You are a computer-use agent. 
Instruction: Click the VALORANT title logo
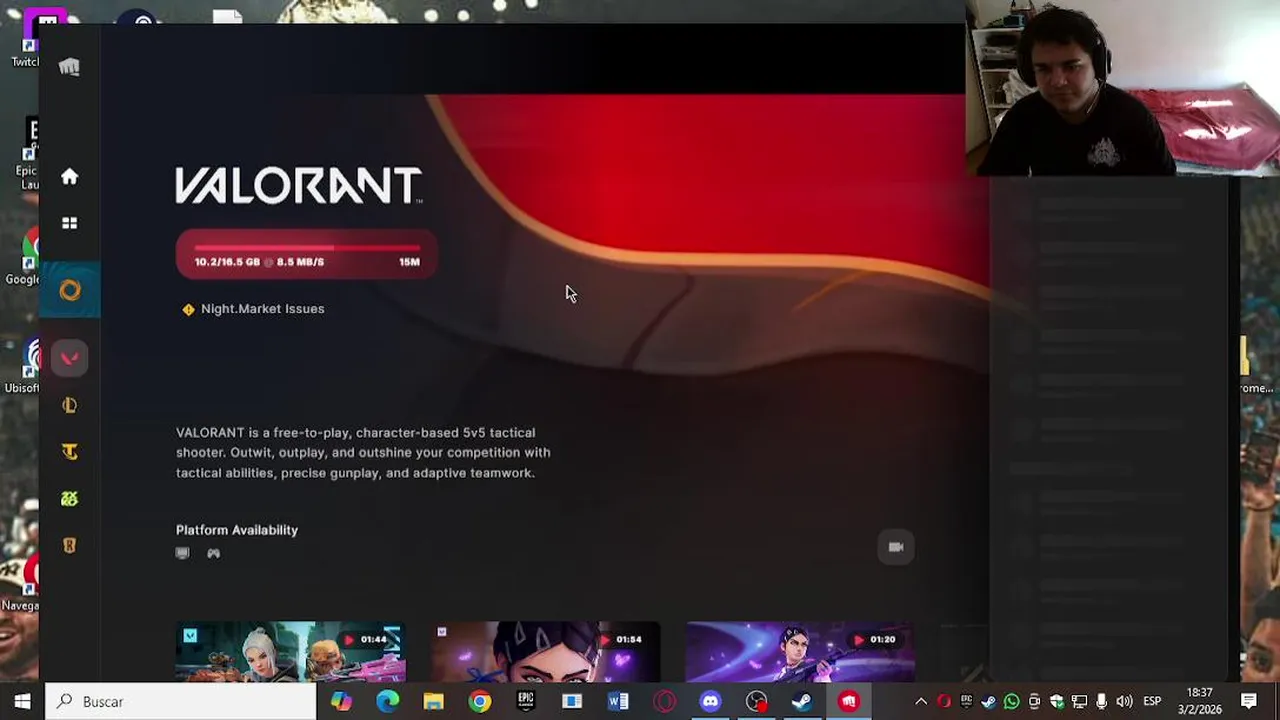[x=299, y=186]
